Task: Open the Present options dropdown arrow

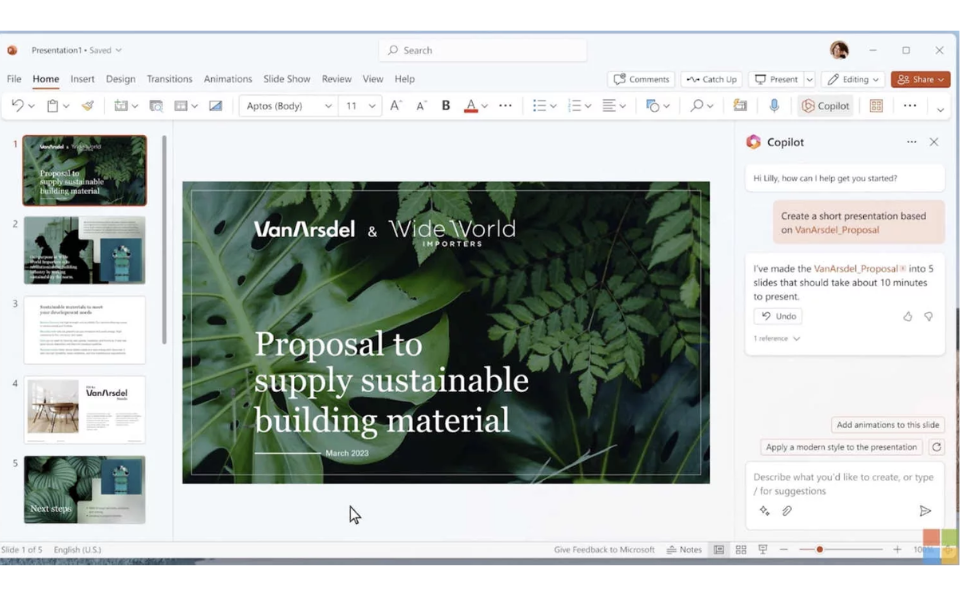Action: (x=809, y=80)
